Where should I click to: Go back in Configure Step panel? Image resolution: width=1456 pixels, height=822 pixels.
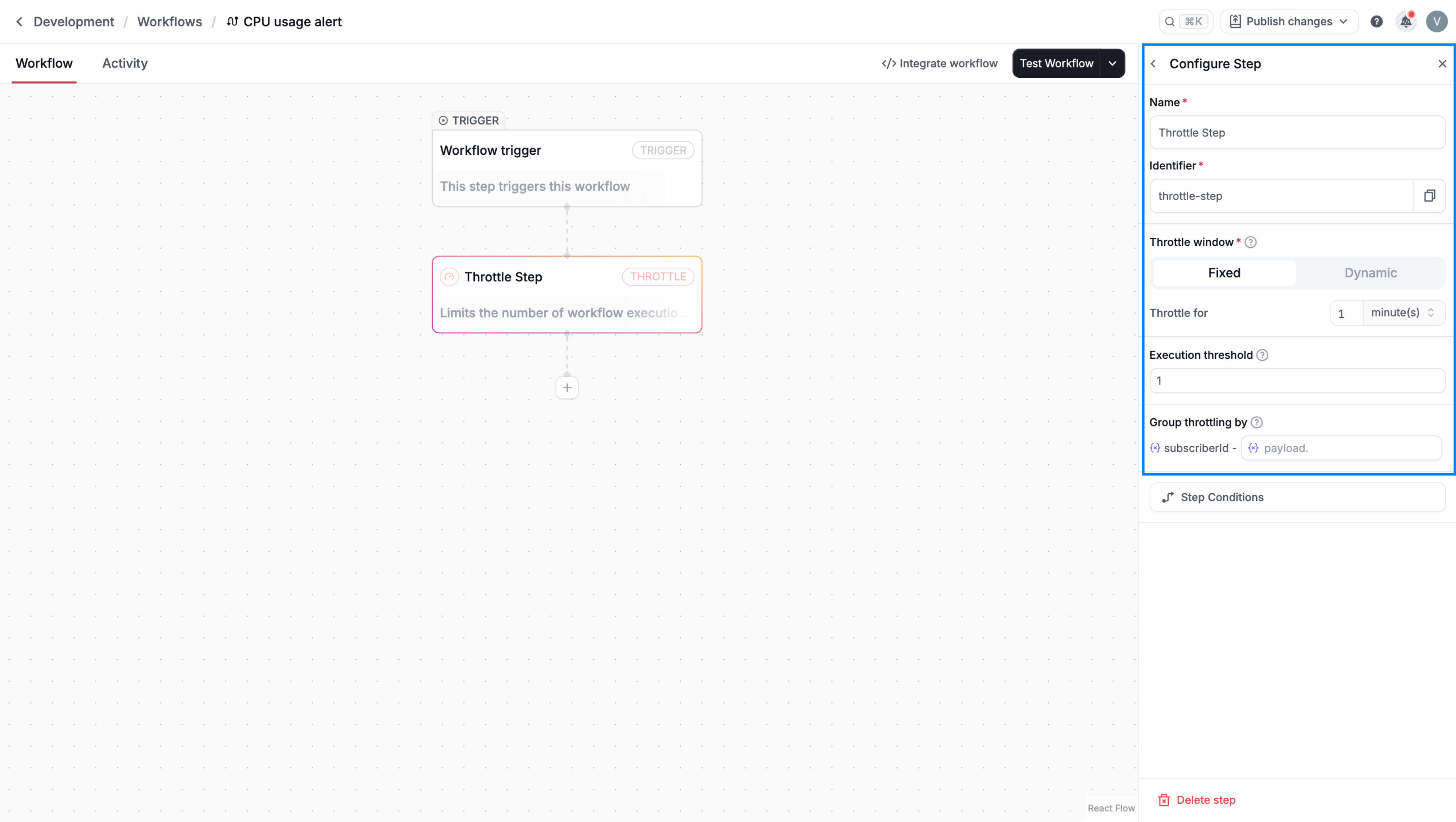coord(1153,64)
